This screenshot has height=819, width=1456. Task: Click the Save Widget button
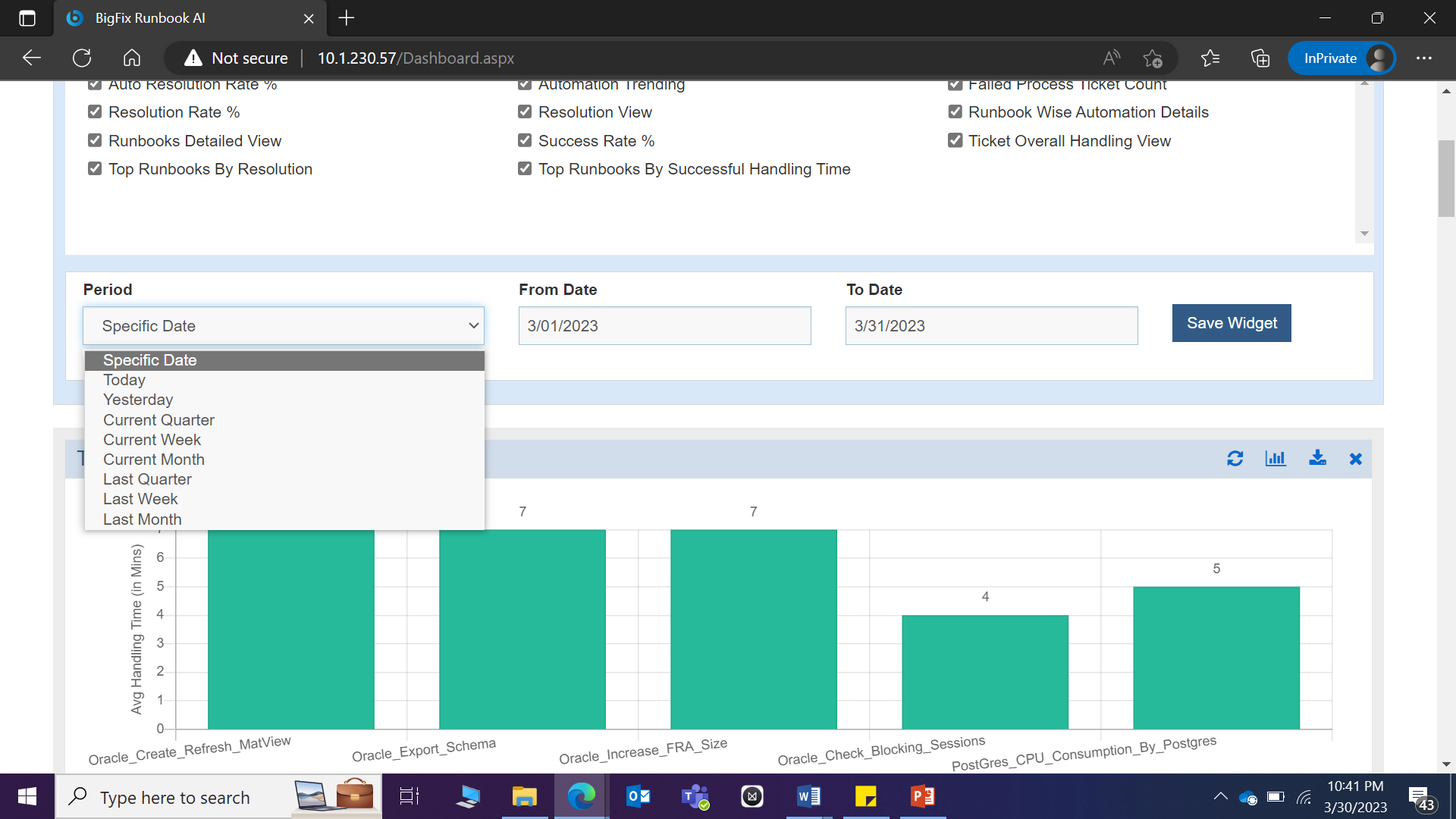1232,323
